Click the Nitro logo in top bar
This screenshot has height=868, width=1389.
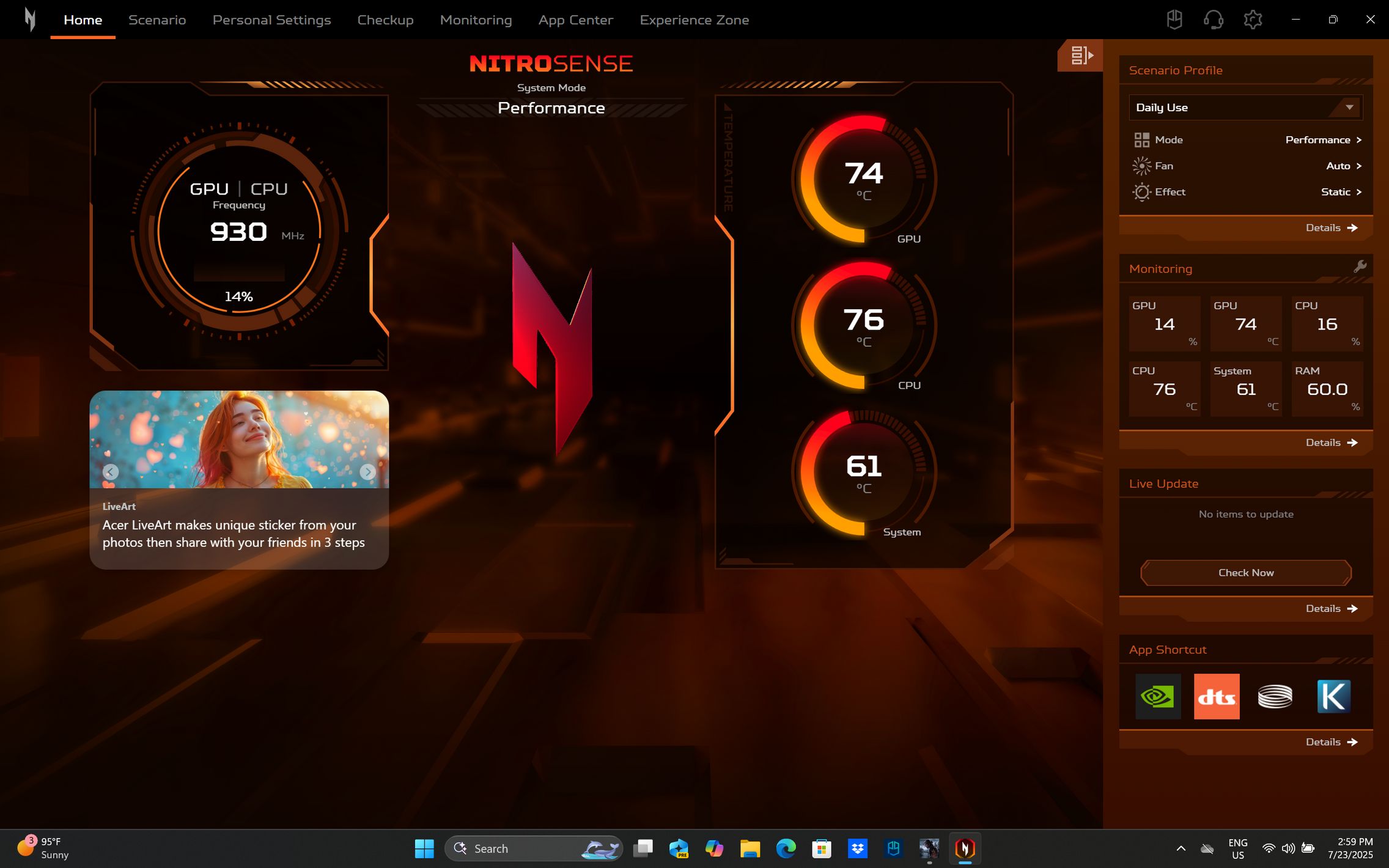(x=30, y=20)
